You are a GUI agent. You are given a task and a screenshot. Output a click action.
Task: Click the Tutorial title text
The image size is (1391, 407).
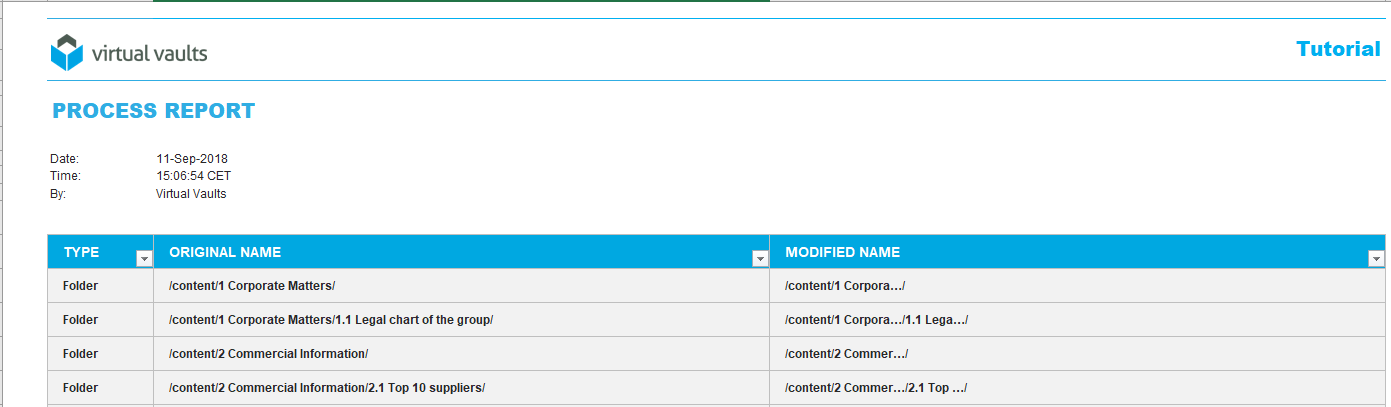[x=1337, y=49]
